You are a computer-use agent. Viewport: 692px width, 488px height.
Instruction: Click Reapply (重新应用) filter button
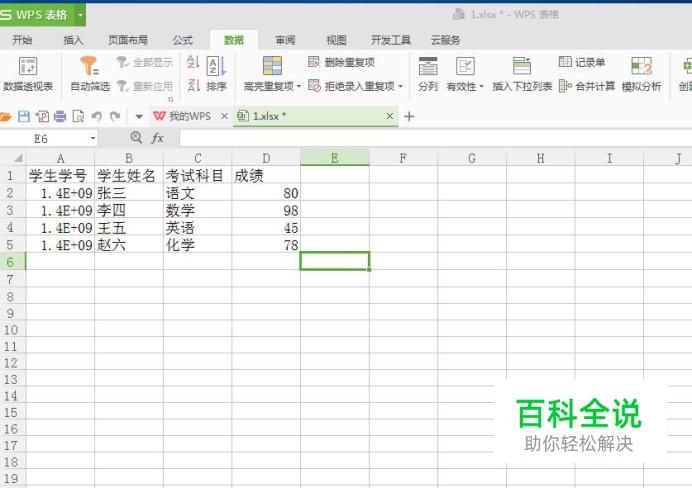(x=145, y=86)
